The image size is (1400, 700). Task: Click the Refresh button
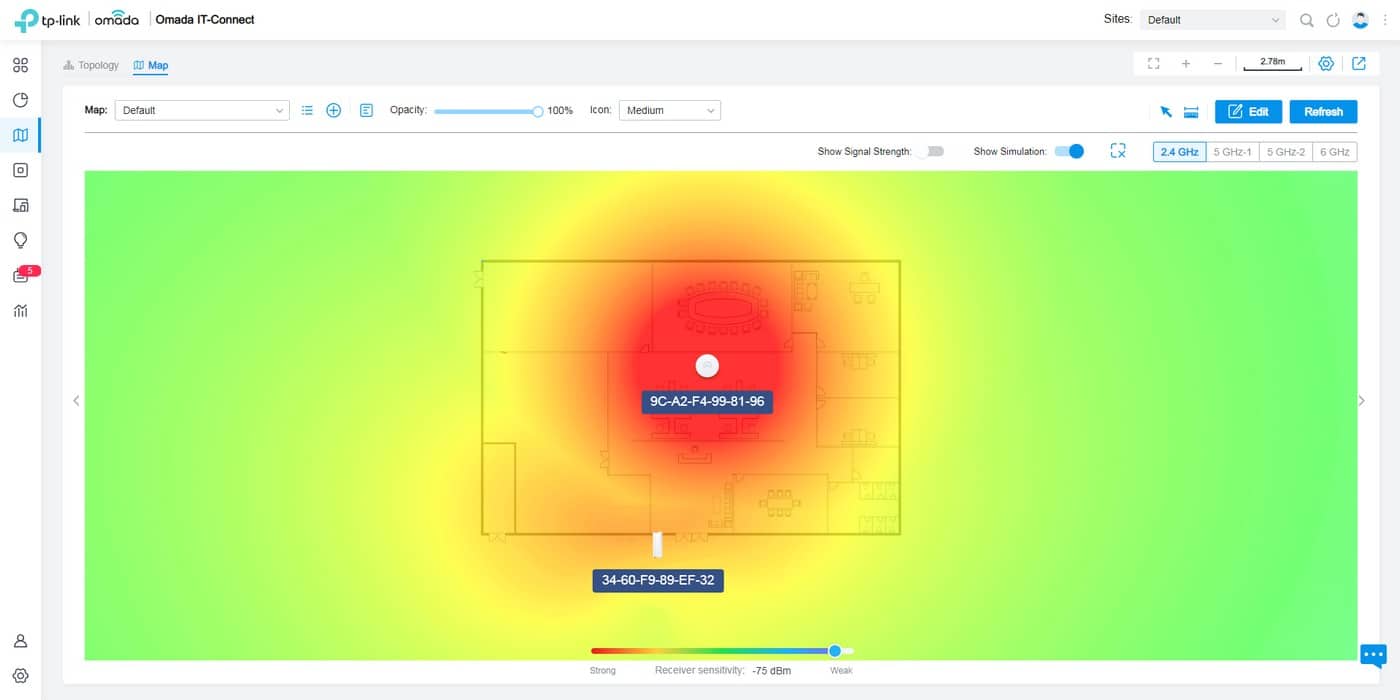(x=1323, y=112)
